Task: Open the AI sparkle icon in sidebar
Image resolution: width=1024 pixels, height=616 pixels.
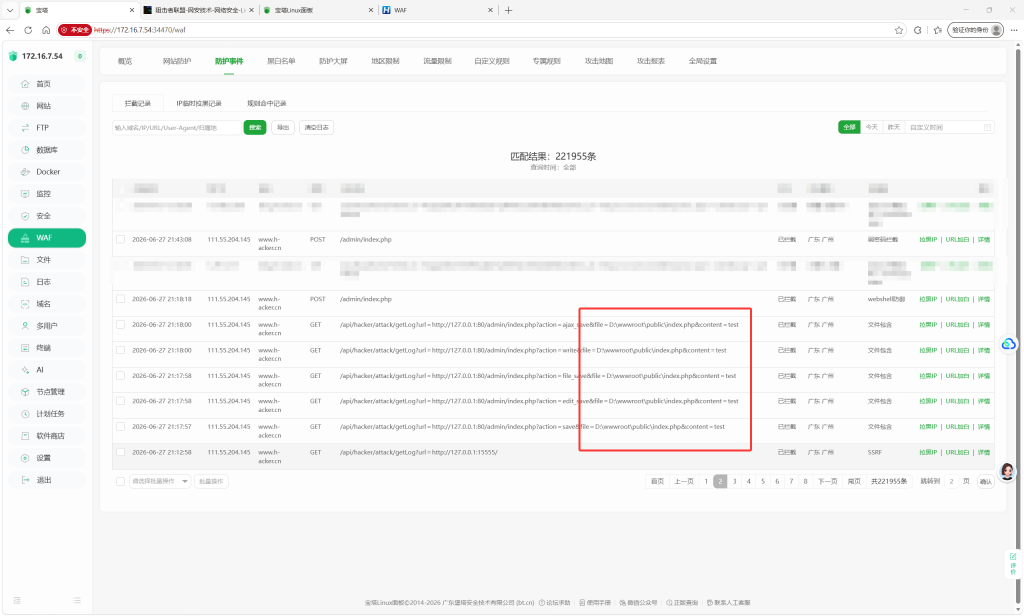Action: point(25,370)
